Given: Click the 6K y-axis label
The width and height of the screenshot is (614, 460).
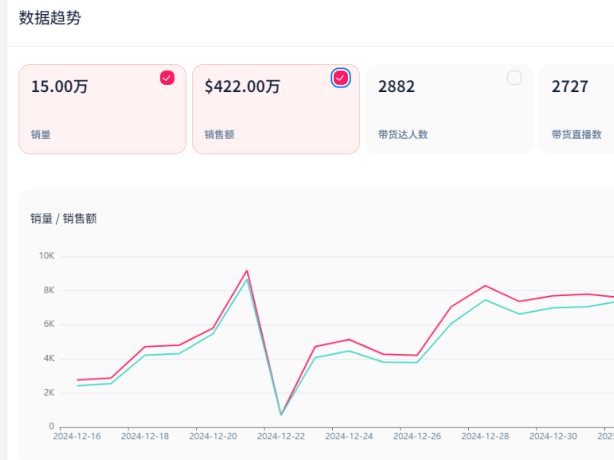Looking at the screenshot, I should [49, 324].
